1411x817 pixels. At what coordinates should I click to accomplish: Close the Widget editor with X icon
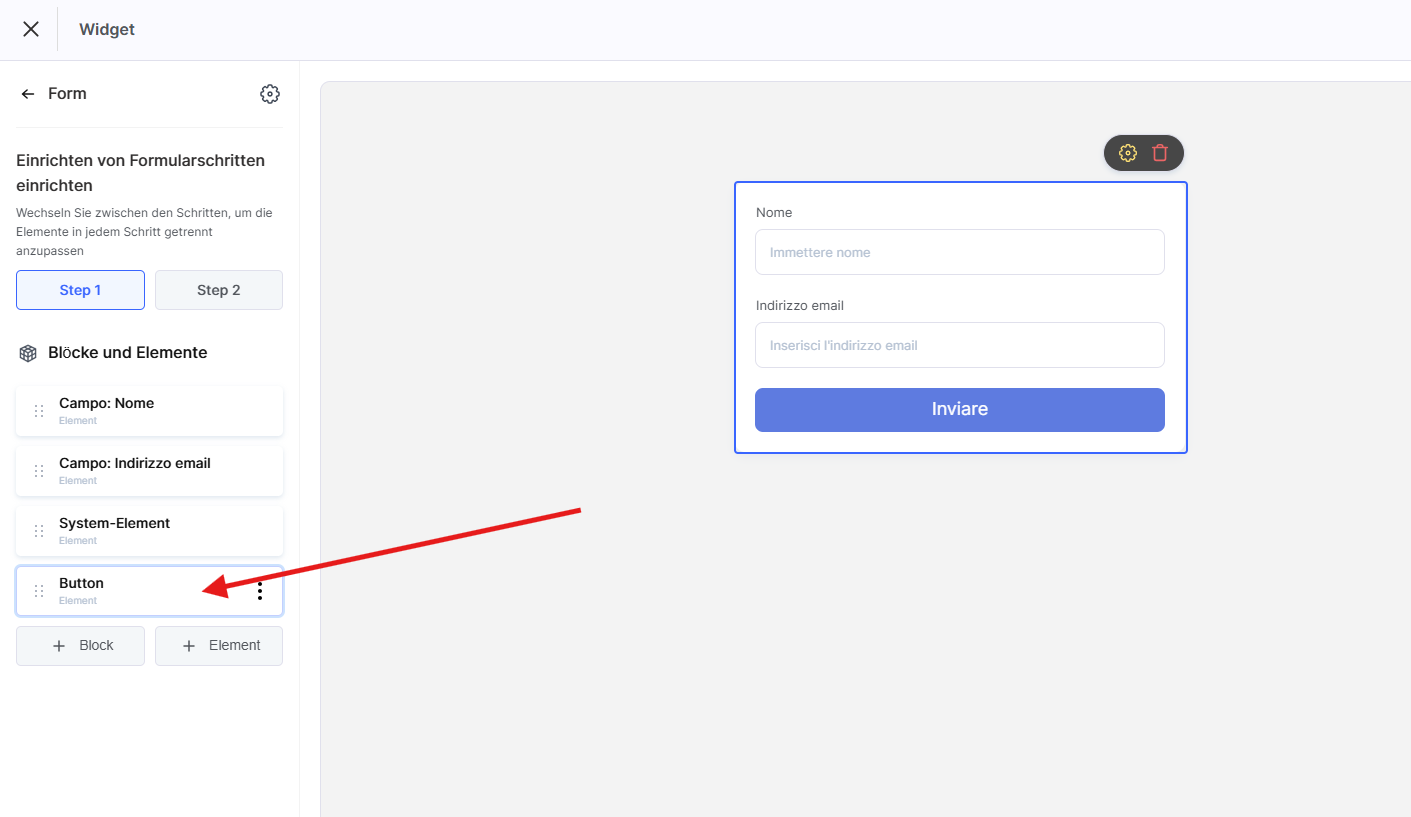point(31,29)
